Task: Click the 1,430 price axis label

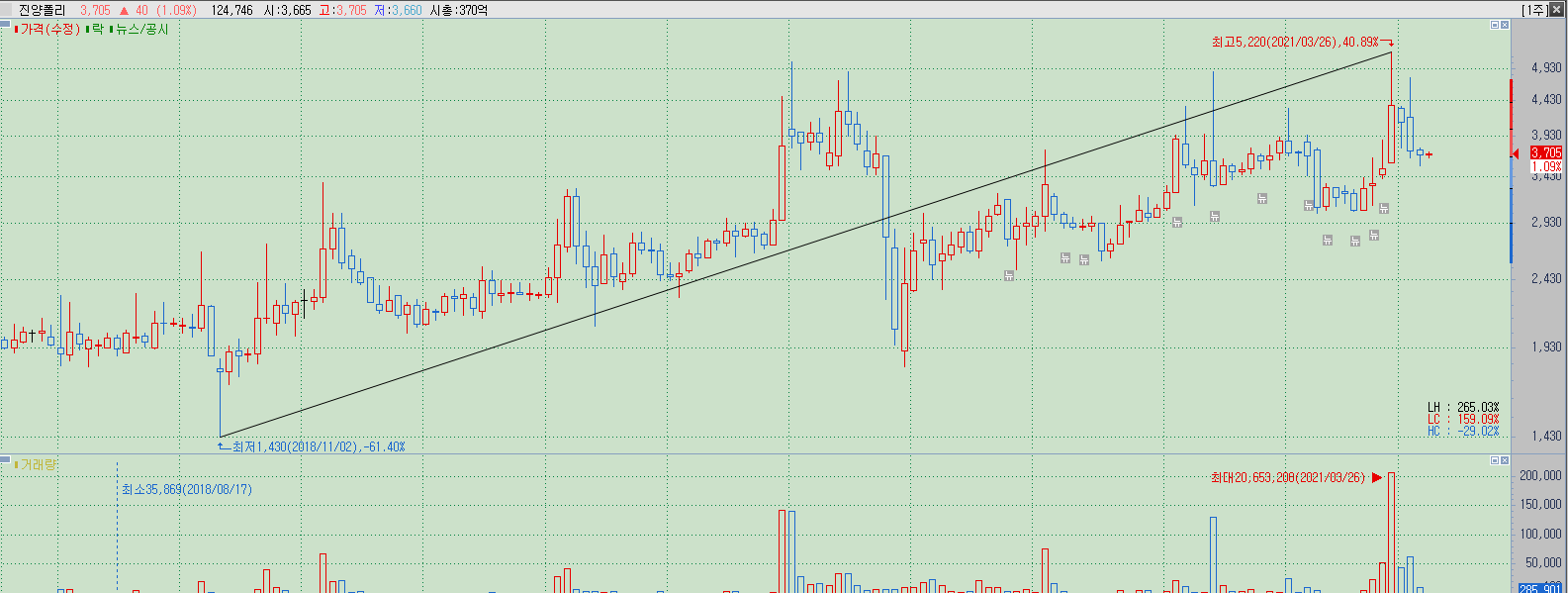Action: coord(1546,437)
